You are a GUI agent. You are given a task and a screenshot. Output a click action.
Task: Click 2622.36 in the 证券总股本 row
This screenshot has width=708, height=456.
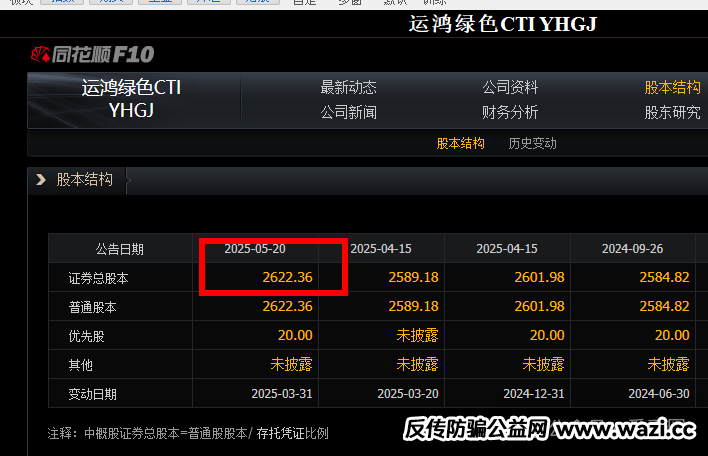pyautogui.click(x=287, y=277)
